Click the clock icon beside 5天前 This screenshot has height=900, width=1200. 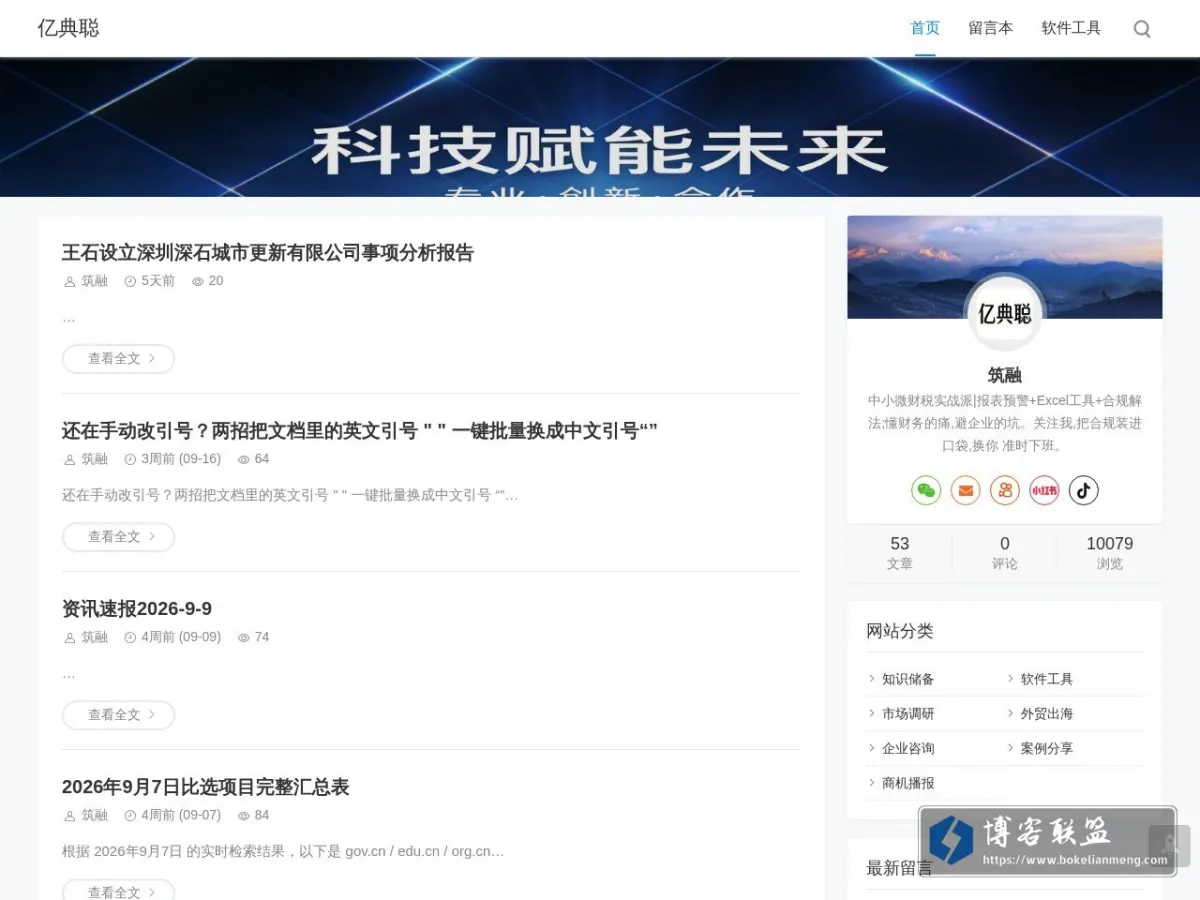pyautogui.click(x=130, y=282)
